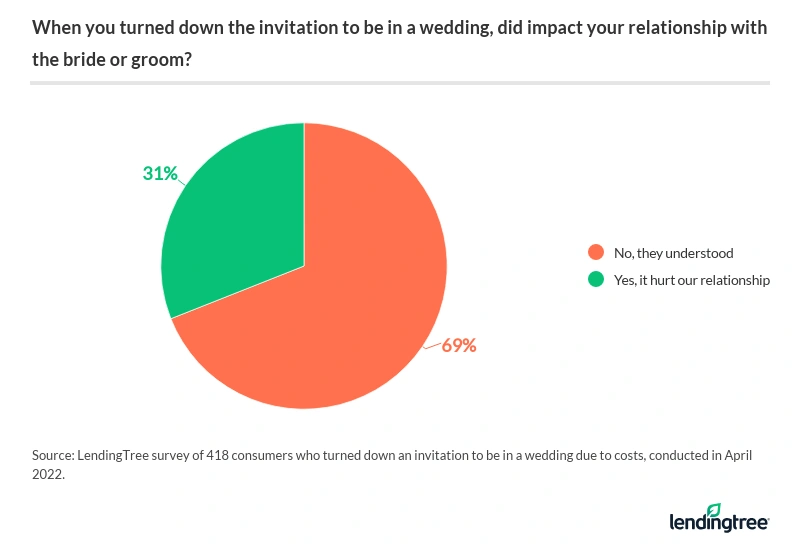Click the leader line beside 31%

coord(186,182)
